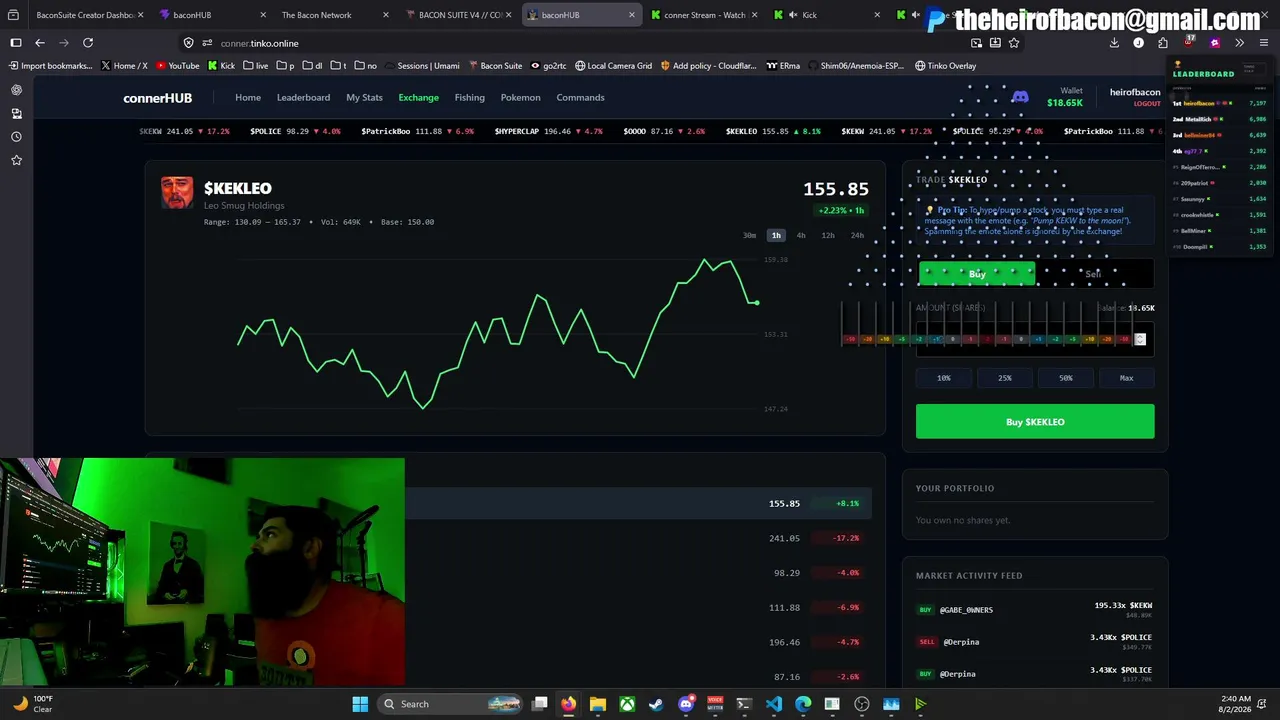Open the Pokemon nav item
Viewport: 1280px width, 720px height.
point(520,98)
